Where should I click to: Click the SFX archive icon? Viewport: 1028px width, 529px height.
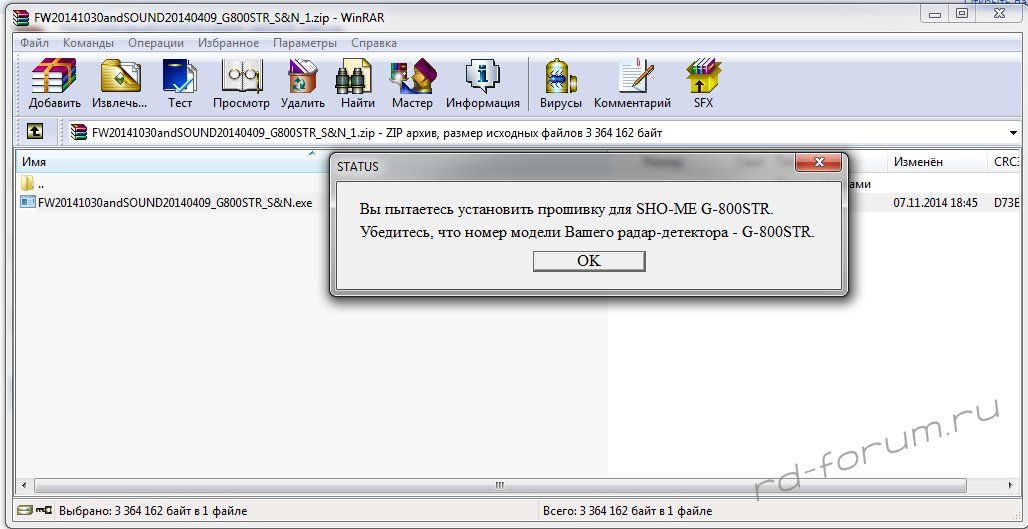(x=703, y=83)
